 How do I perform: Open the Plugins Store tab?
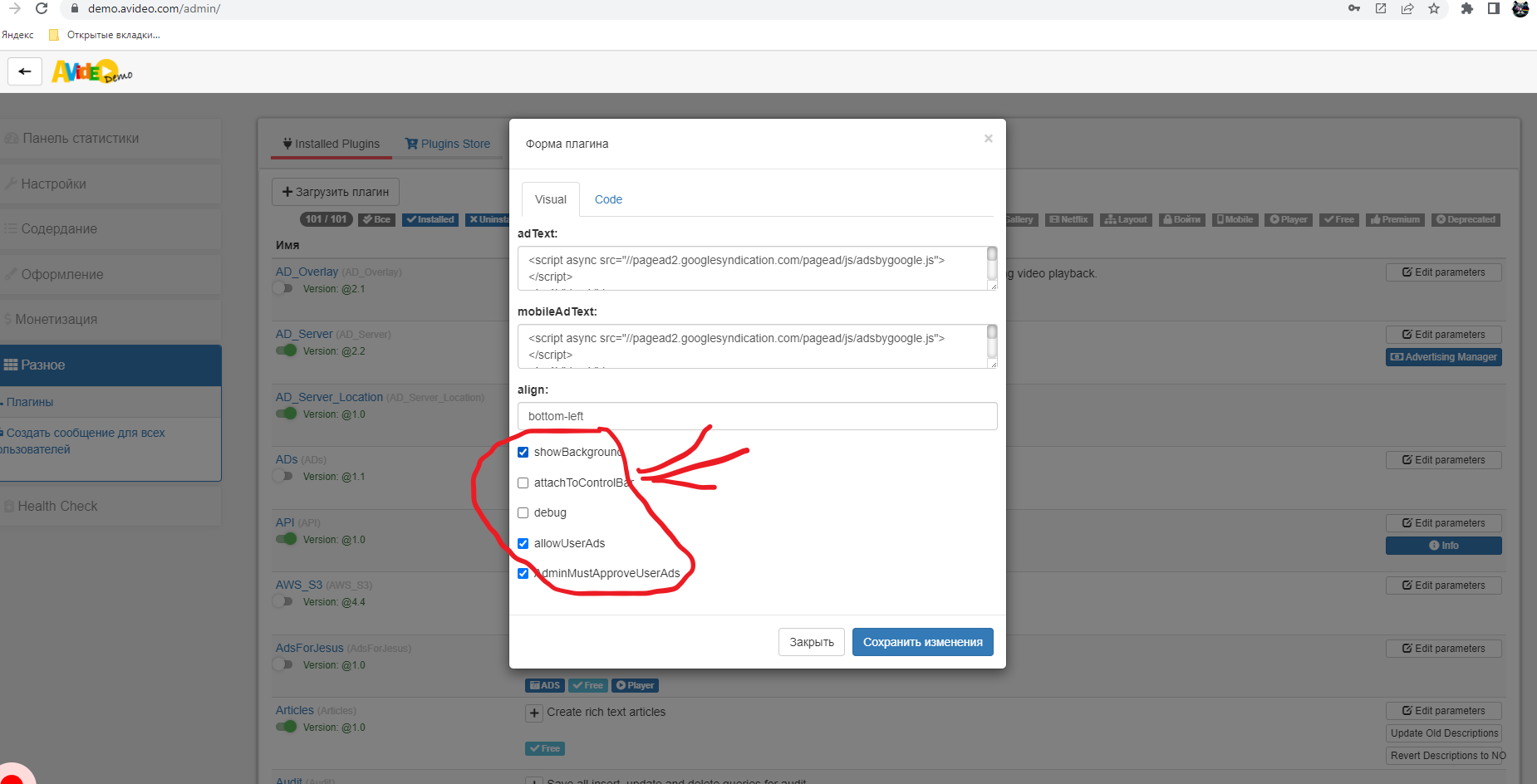(x=448, y=144)
